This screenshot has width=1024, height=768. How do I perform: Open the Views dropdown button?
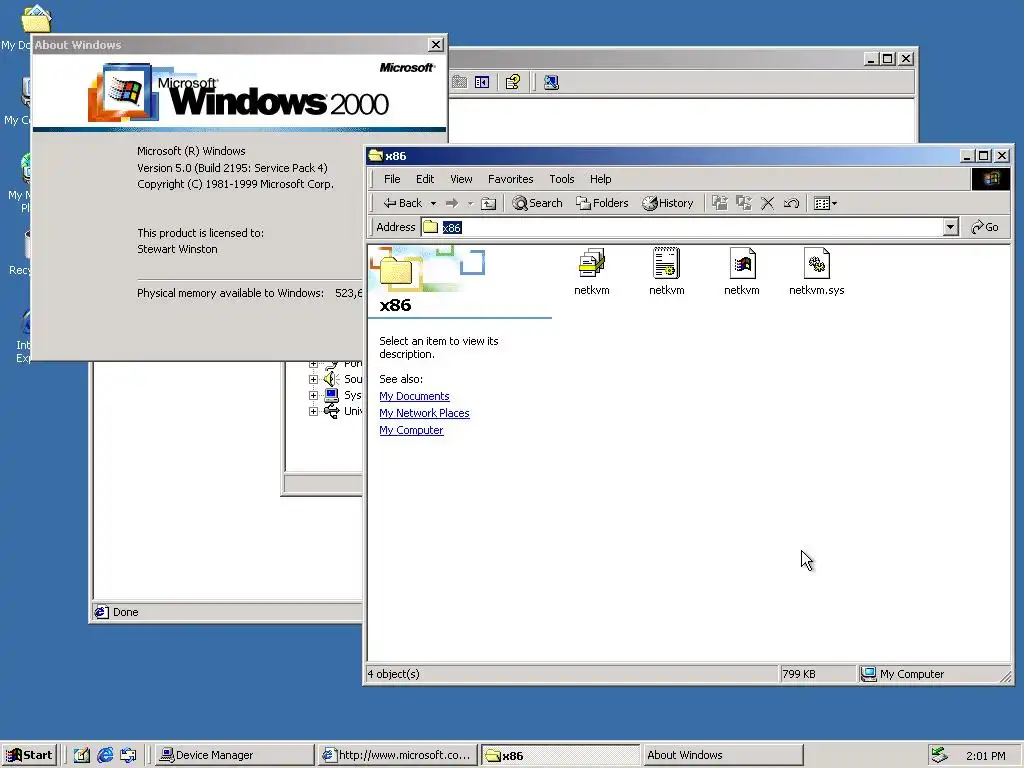[825, 203]
